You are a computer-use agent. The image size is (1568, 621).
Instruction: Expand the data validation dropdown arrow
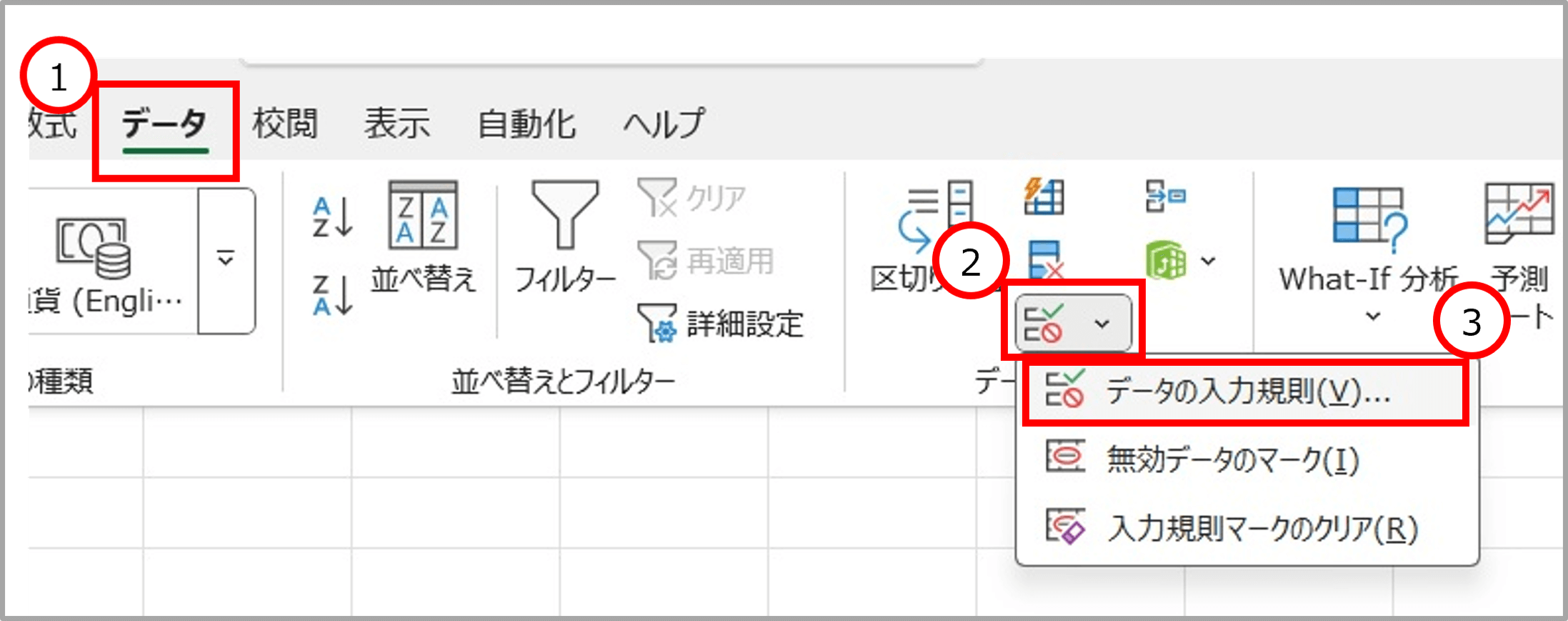(x=1102, y=324)
